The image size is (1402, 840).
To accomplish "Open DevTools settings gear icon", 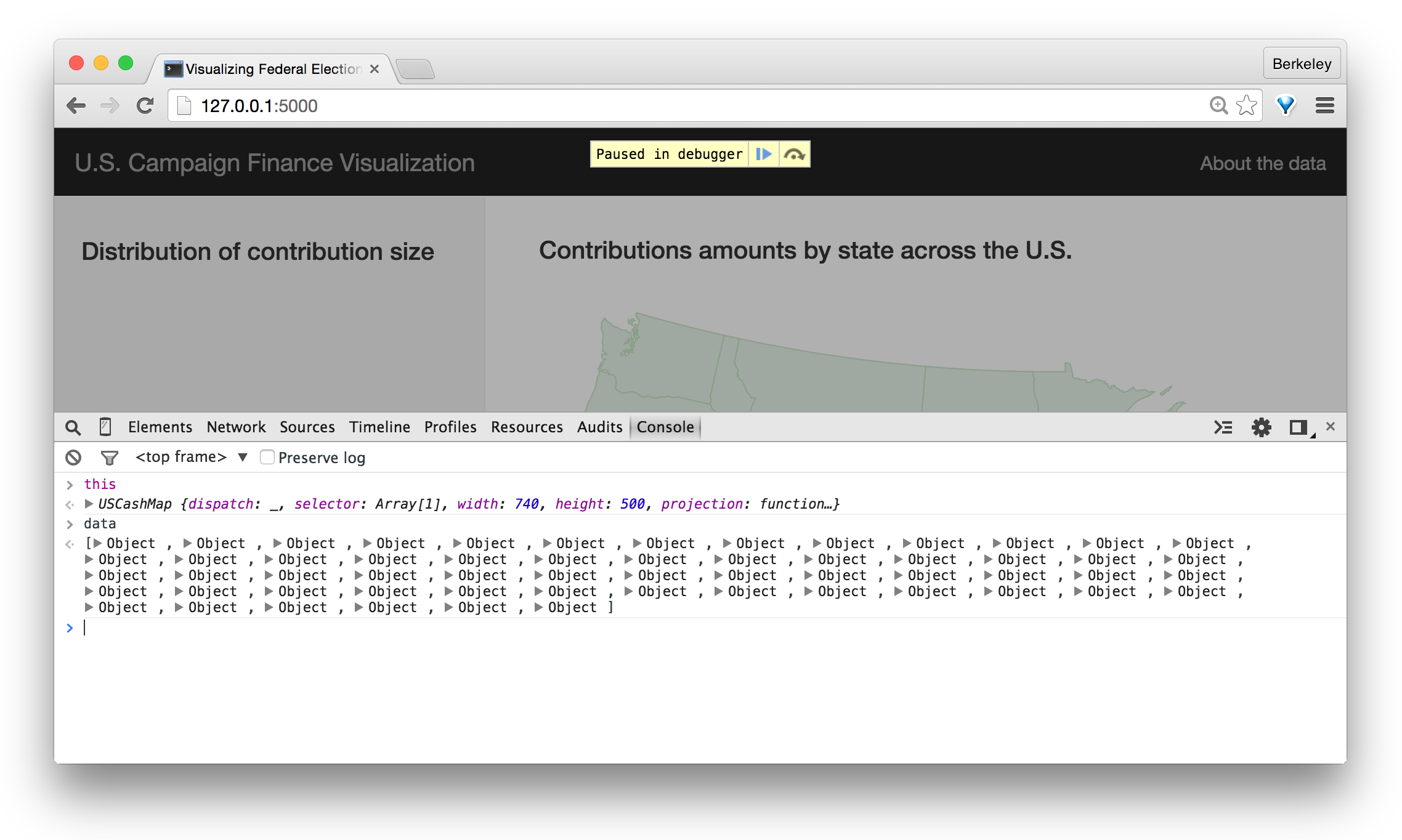I will tap(1261, 427).
